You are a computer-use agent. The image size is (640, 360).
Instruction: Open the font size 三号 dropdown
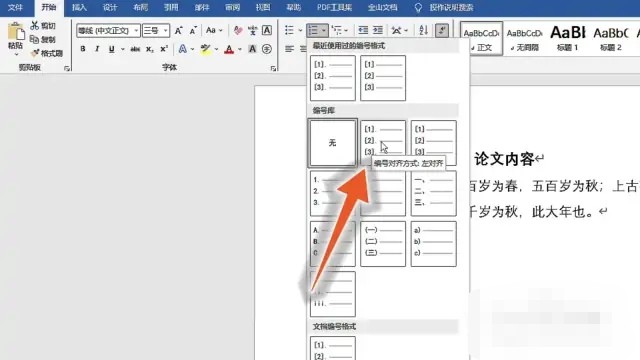coord(156,31)
